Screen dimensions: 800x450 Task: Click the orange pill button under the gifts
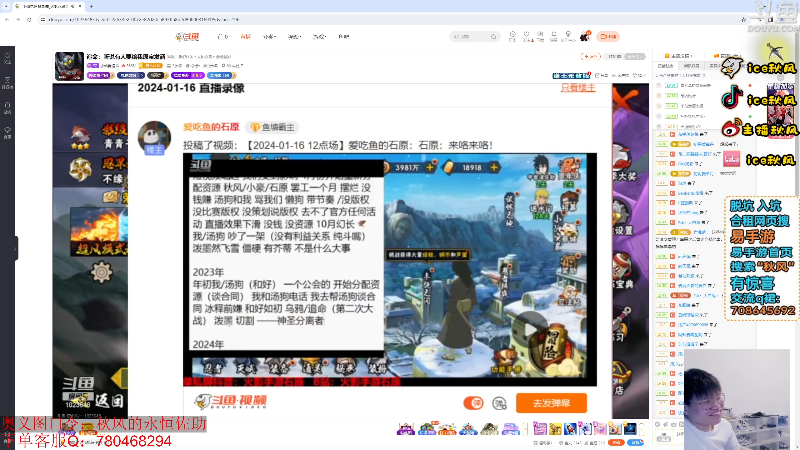pyautogui.click(x=616, y=442)
